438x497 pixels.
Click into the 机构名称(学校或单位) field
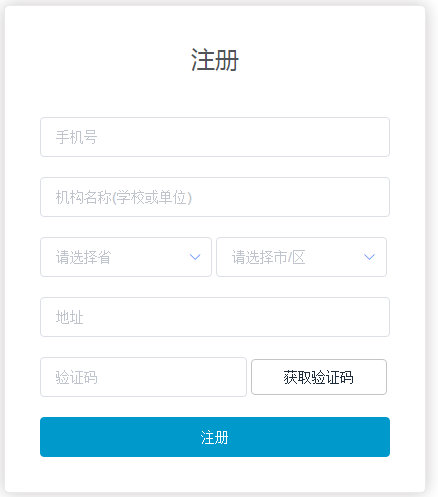pyautogui.click(x=215, y=197)
